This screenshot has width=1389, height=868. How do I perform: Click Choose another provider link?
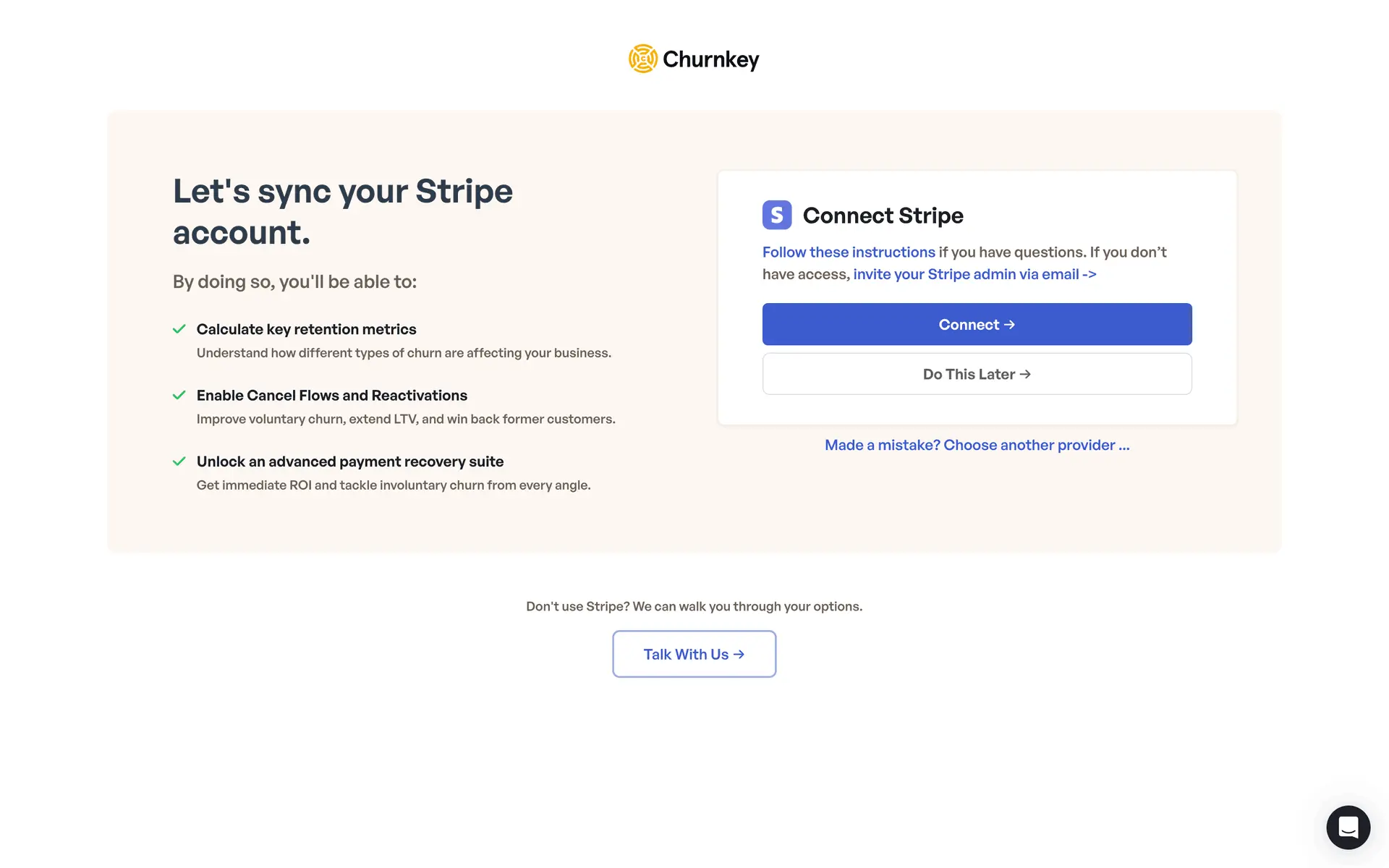tap(977, 445)
